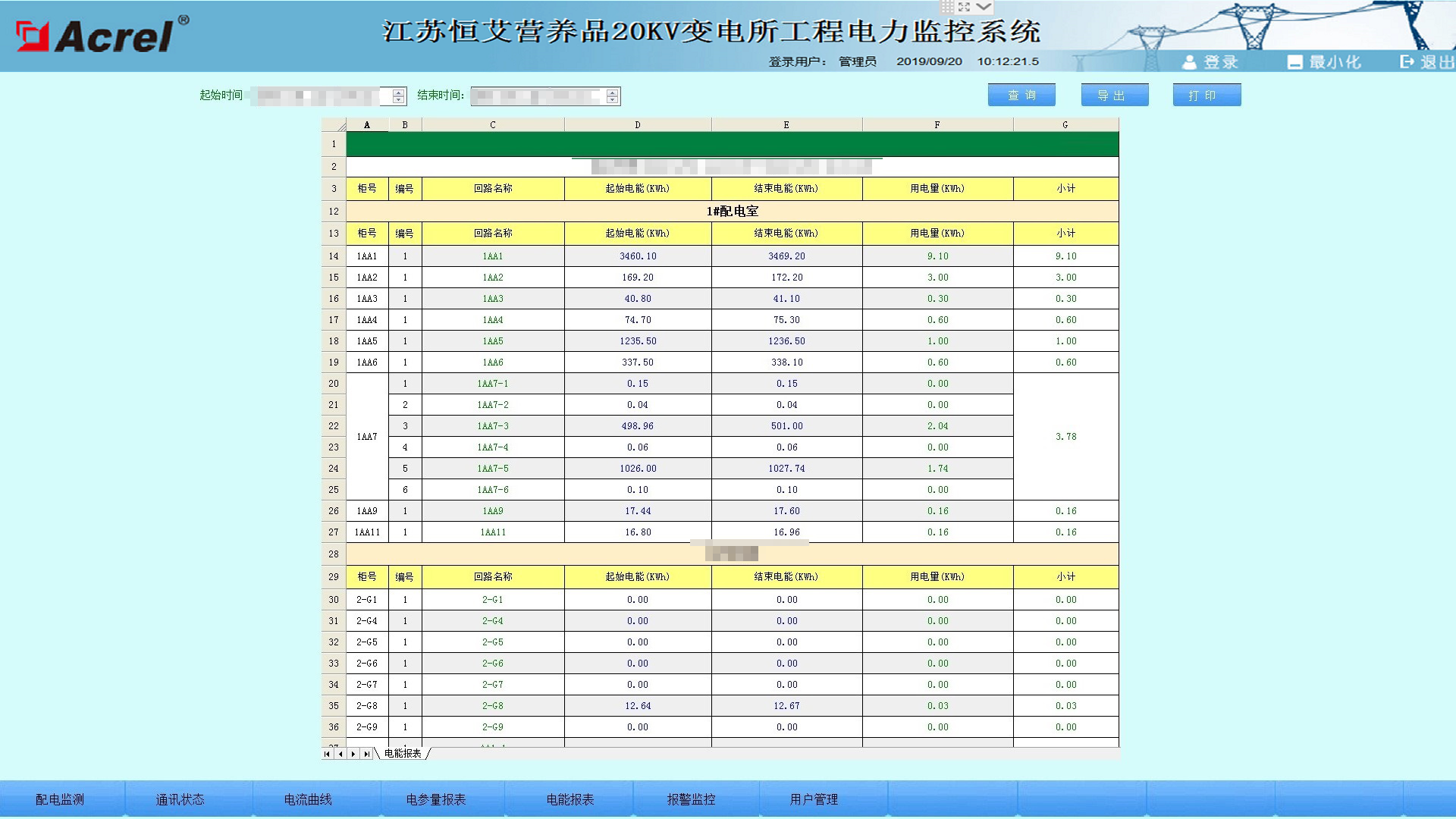Click the 查询 query button
This screenshot has height=819, width=1456.
1021,95
